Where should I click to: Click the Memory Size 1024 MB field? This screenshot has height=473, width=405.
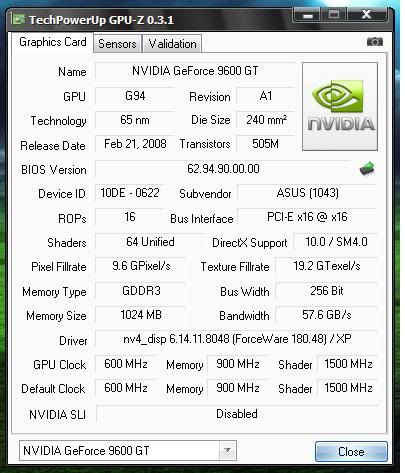pyautogui.click(x=141, y=315)
